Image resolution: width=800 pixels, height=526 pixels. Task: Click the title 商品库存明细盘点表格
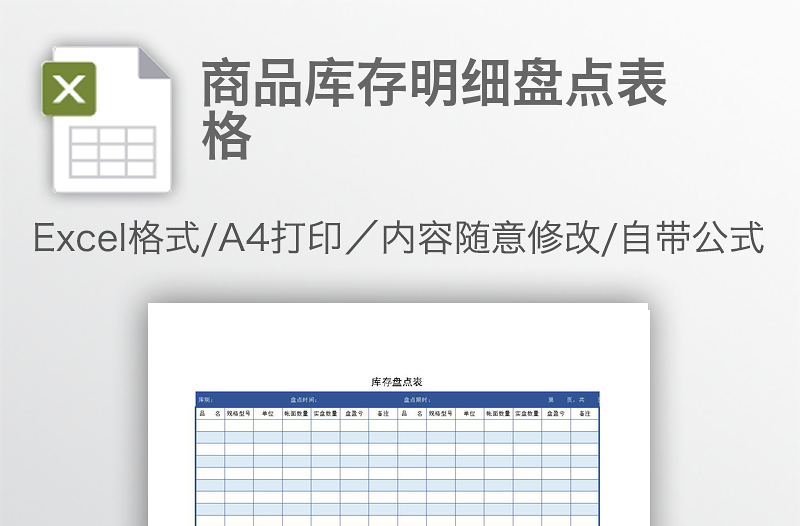[x=435, y=109]
